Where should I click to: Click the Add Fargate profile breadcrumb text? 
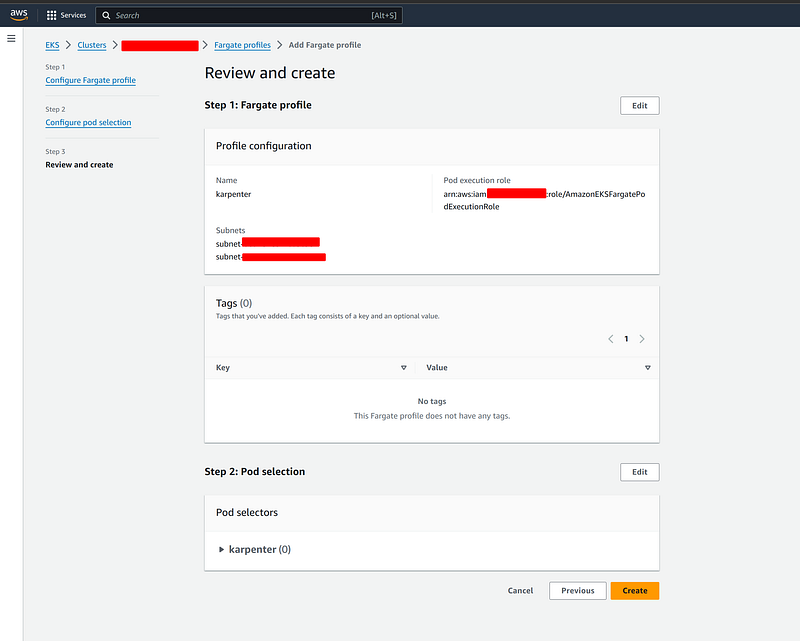[325, 45]
